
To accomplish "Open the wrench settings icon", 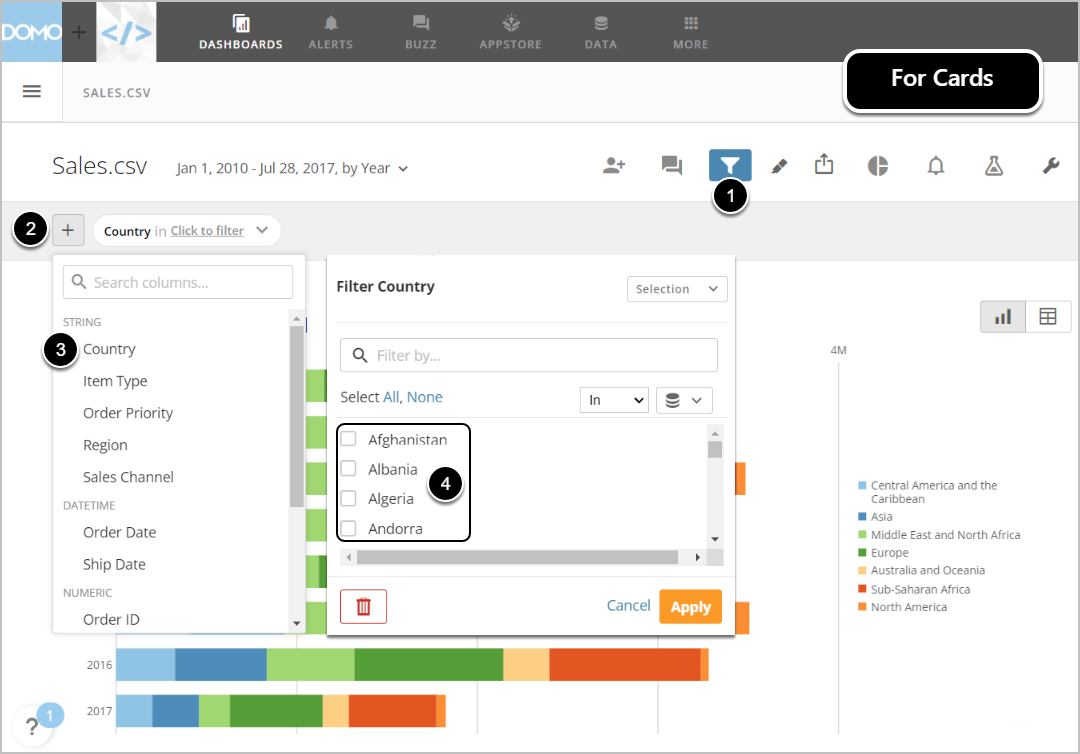I will coord(1050,165).
